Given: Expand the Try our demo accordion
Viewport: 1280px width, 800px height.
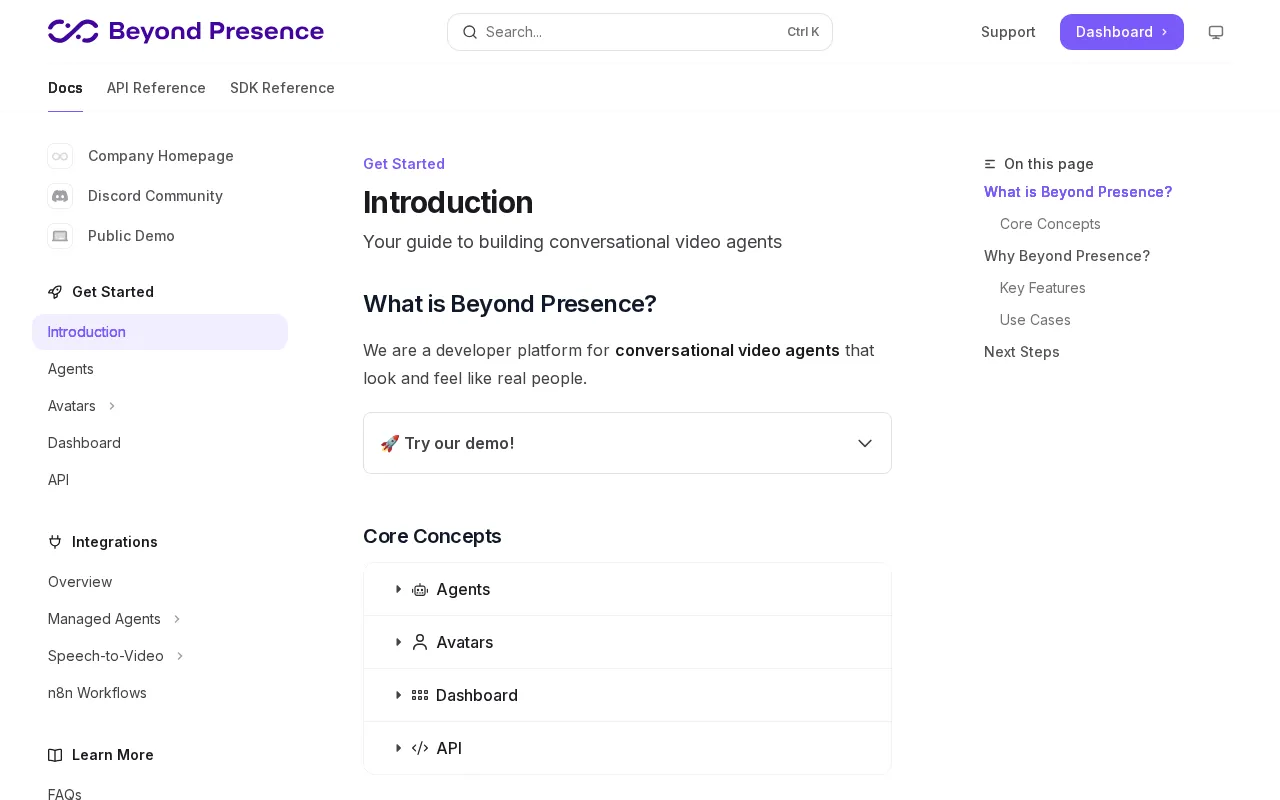Looking at the screenshot, I should tap(627, 443).
